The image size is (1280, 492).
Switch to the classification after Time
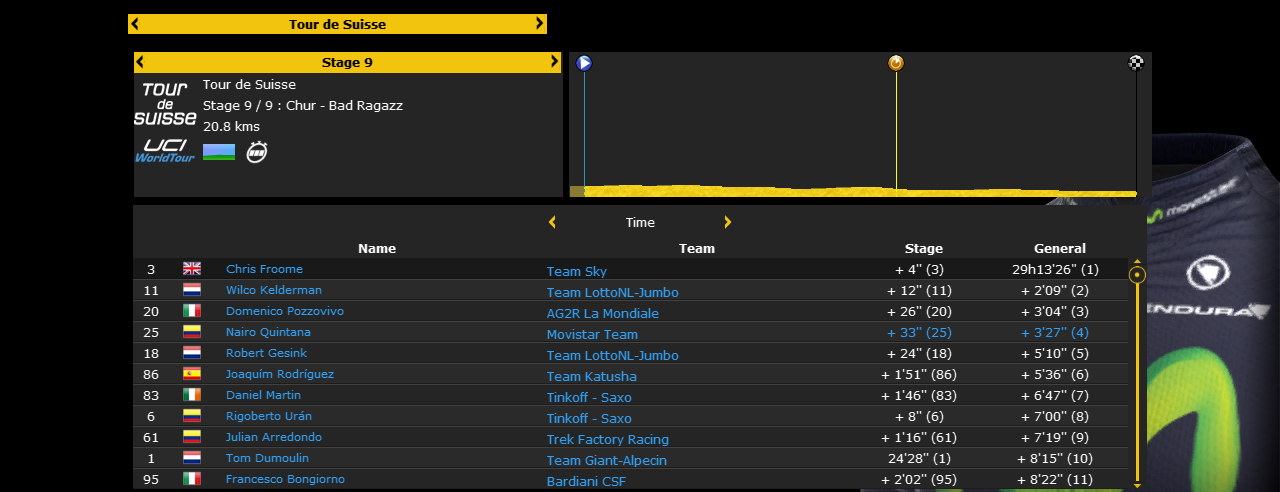(728, 222)
